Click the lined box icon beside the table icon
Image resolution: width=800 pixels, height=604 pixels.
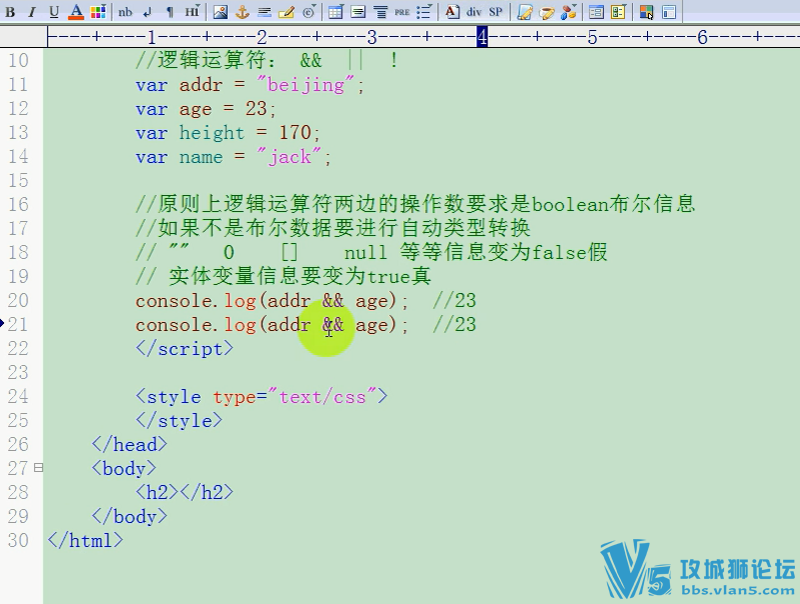(358, 12)
